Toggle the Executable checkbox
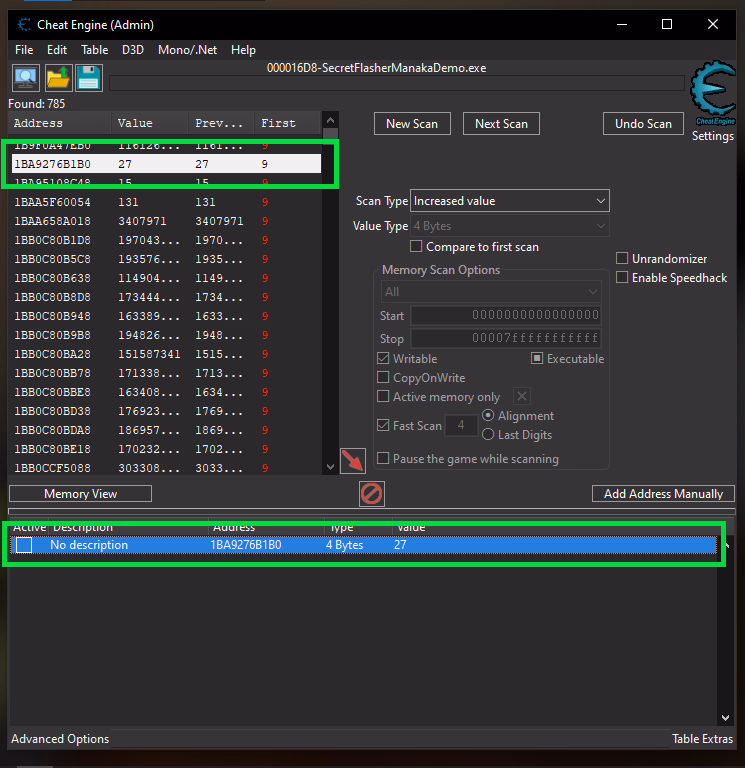 click(x=537, y=359)
